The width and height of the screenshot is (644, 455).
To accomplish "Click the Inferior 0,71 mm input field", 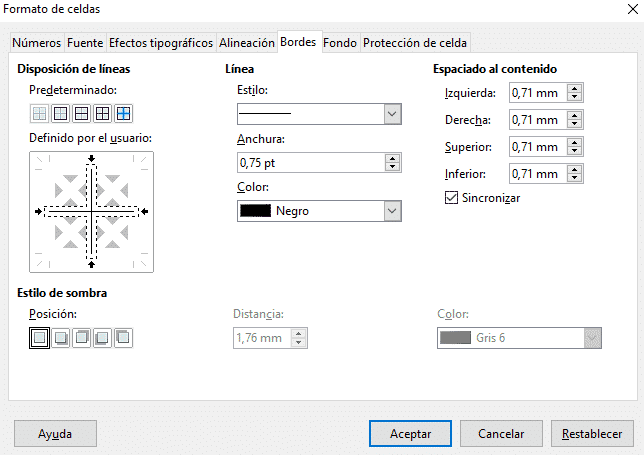I will (x=538, y=174).
